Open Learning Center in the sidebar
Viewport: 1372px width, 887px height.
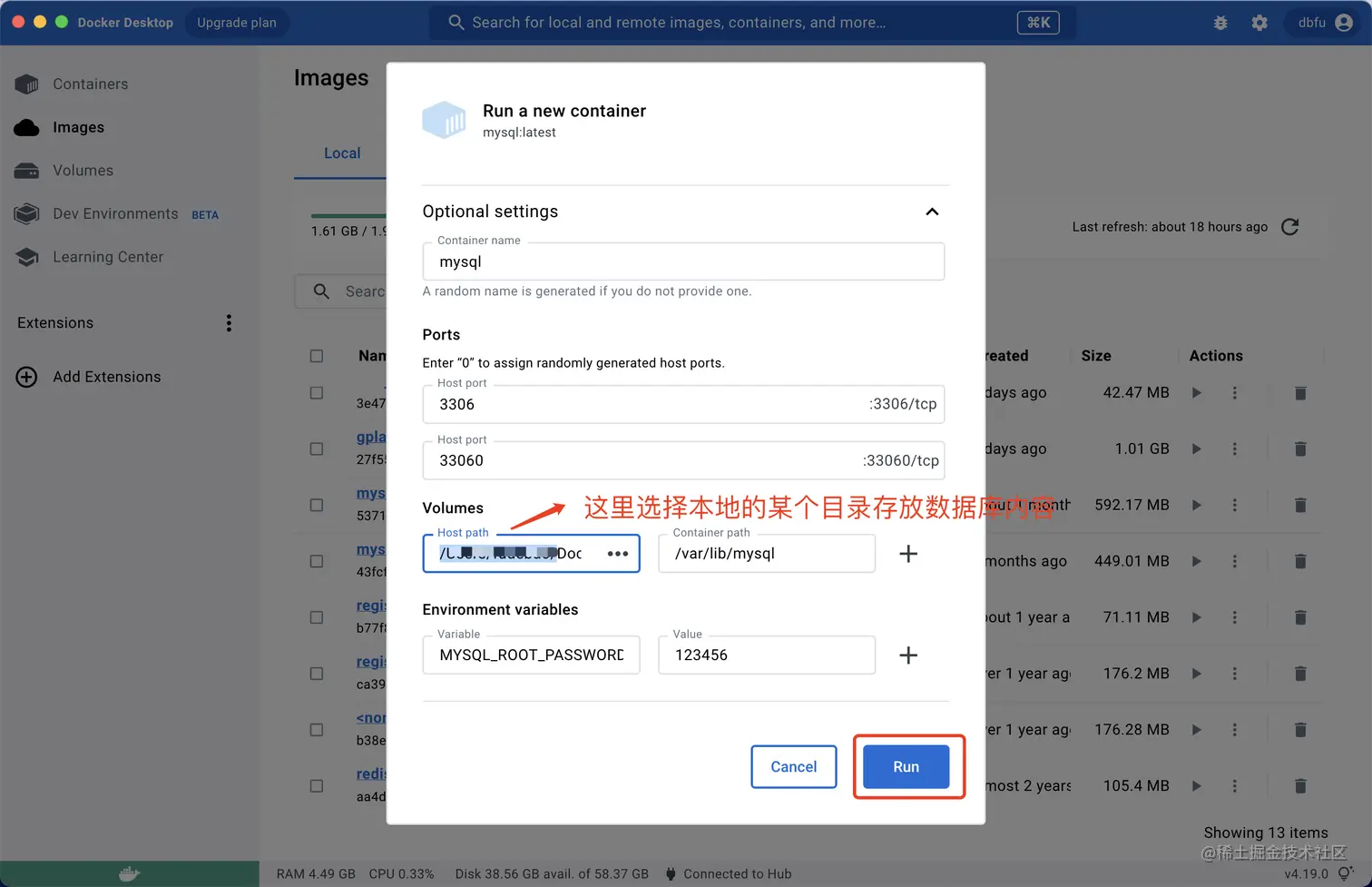pyautogui.click(x=108, y=258)
